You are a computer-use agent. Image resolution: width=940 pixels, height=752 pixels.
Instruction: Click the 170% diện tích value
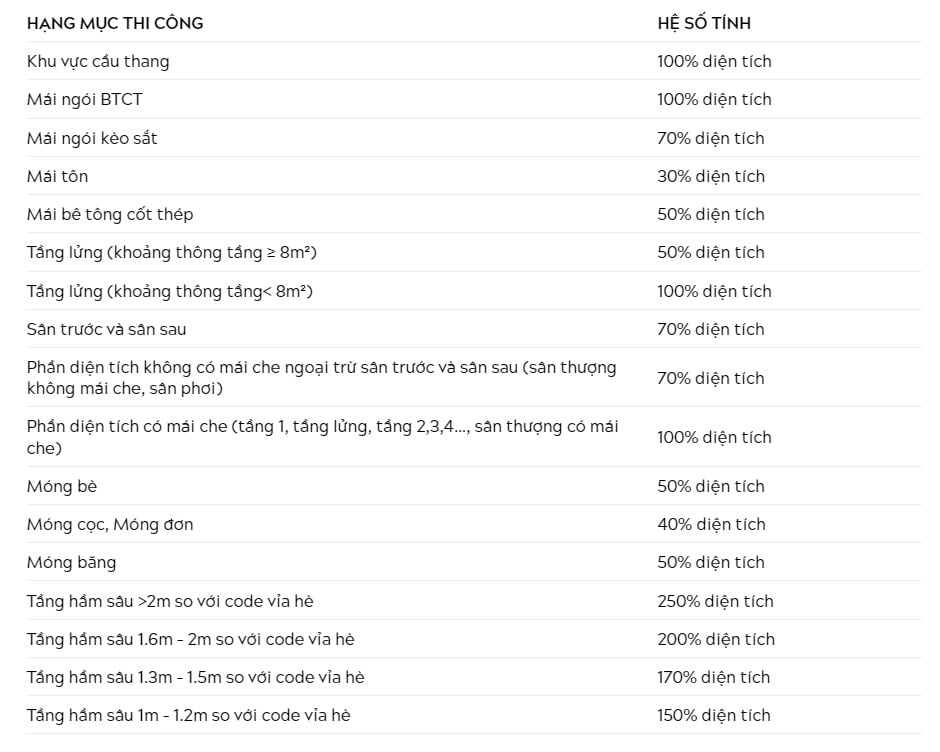coord(713,677)
